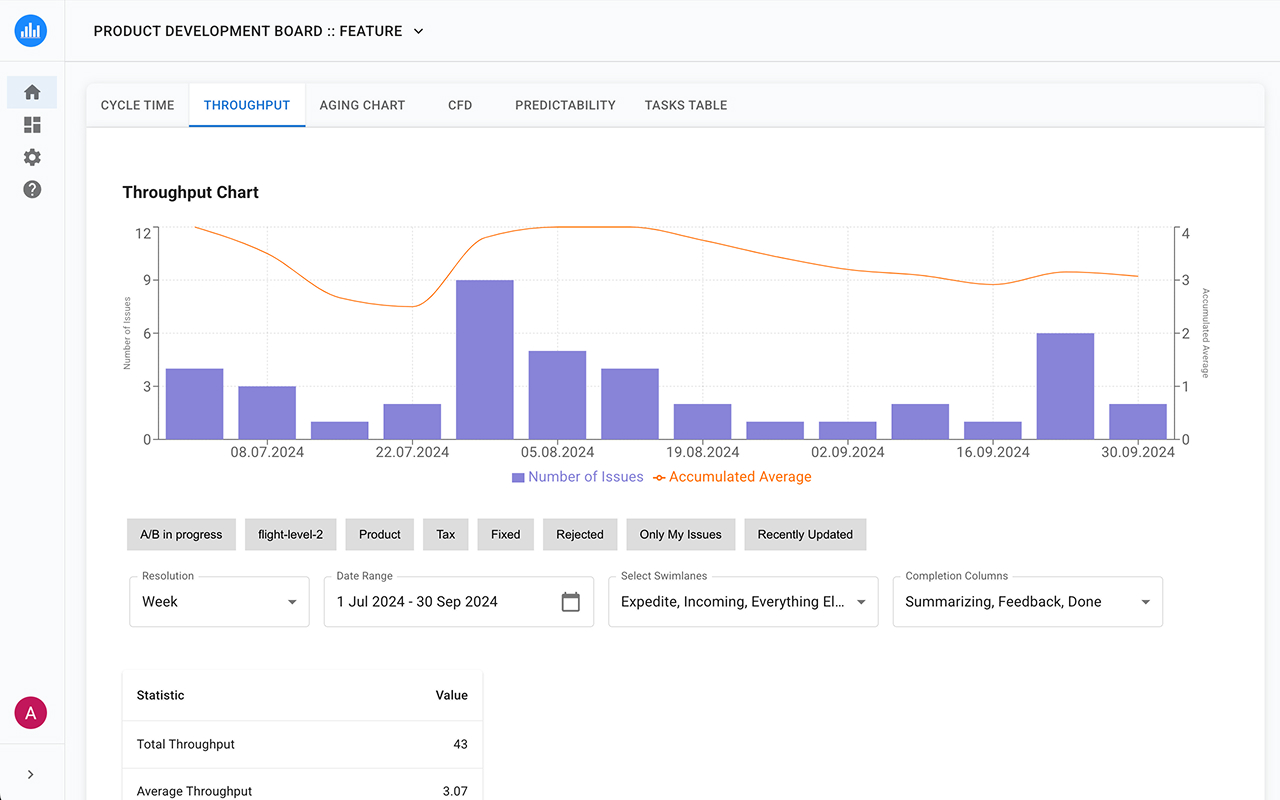
Task: Select the Rejected filter chip
Action: [x=580, y=534]
